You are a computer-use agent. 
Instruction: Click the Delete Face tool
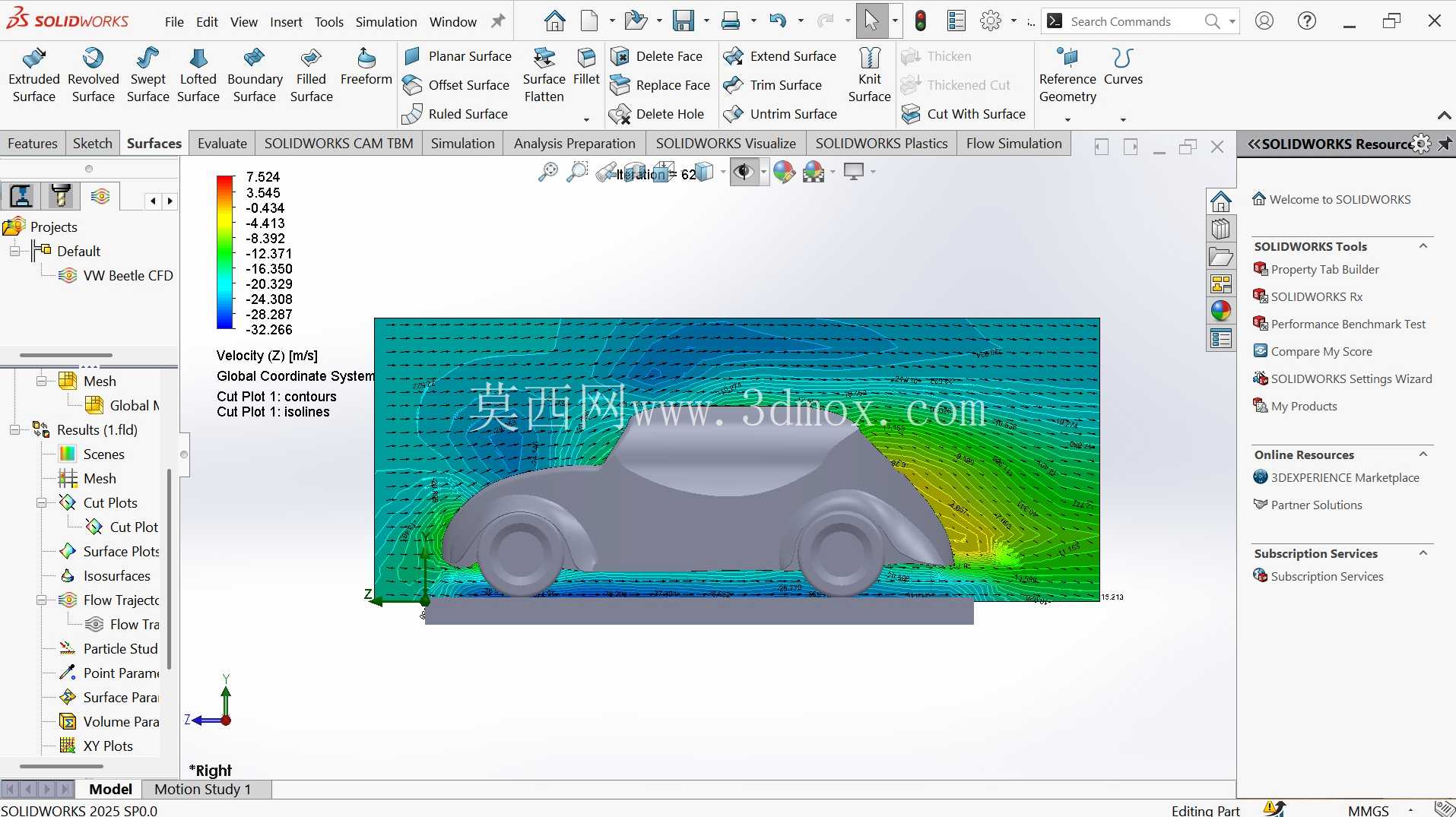tap(658, 56)
